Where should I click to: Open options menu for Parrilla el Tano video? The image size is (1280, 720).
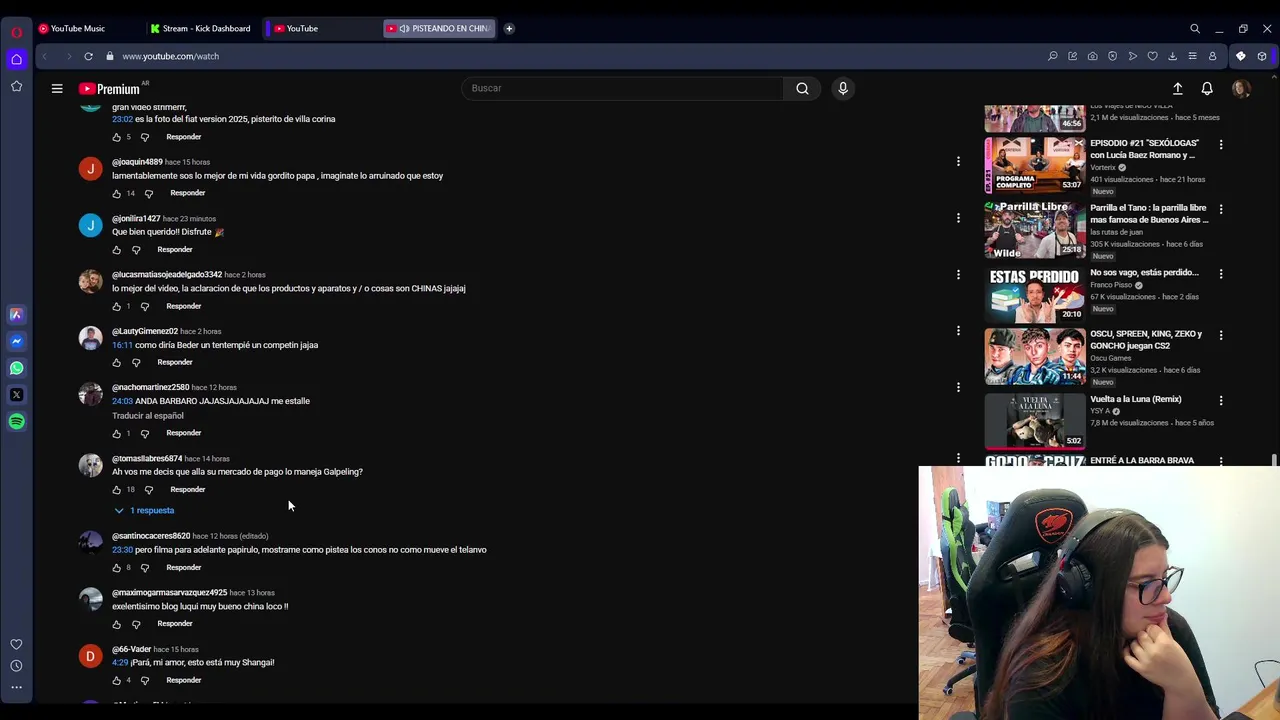pyautogui.click(x=1221, y=209)
